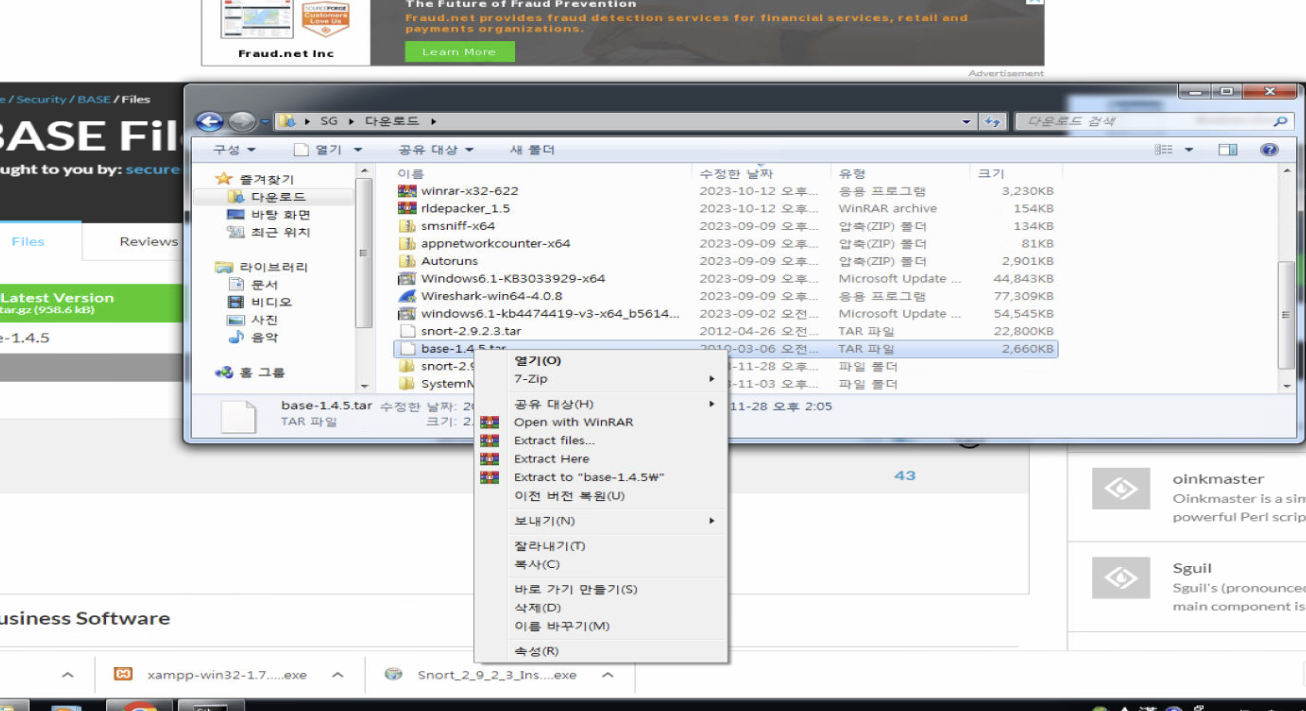Select the appnetworkcounter-x64 file row
Screen dimensions: 1306x711
(726, 244)
